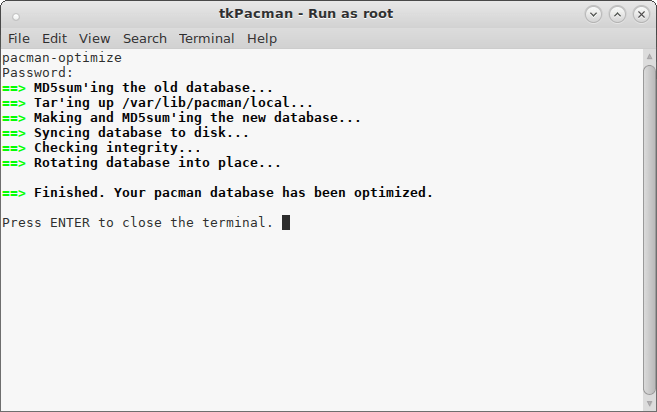657x412 pixels.
Task: Click the 'Password:' prompt line
Action: (x=38, y=73)
